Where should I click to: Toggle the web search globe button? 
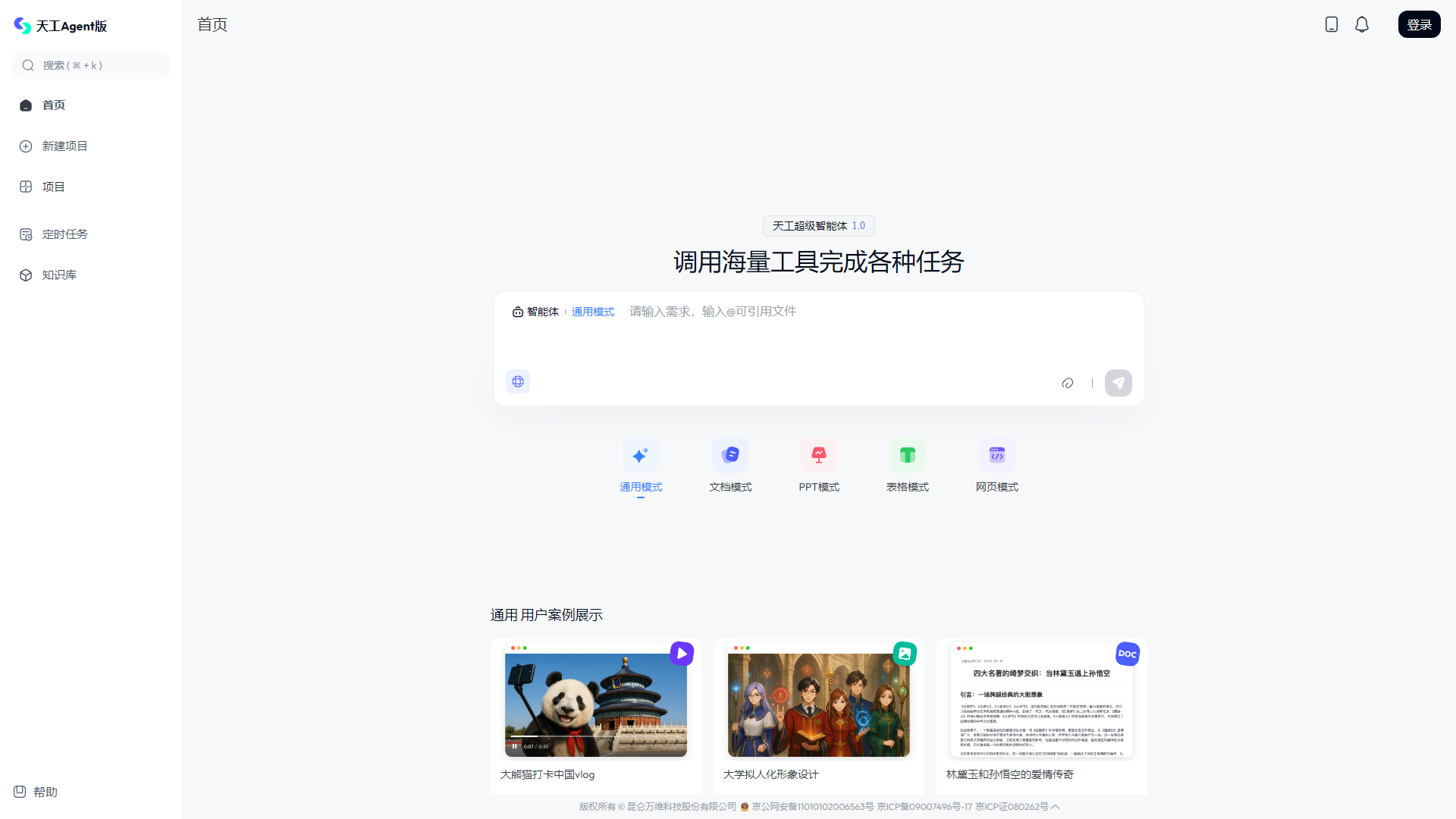(x=518, y=381)
